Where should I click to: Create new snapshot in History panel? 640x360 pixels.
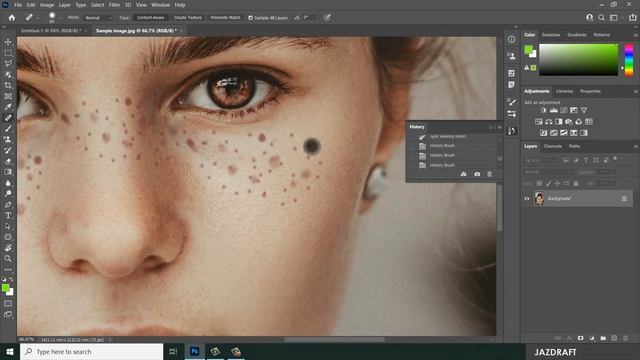pyautogui.click(x=477, y=174)
